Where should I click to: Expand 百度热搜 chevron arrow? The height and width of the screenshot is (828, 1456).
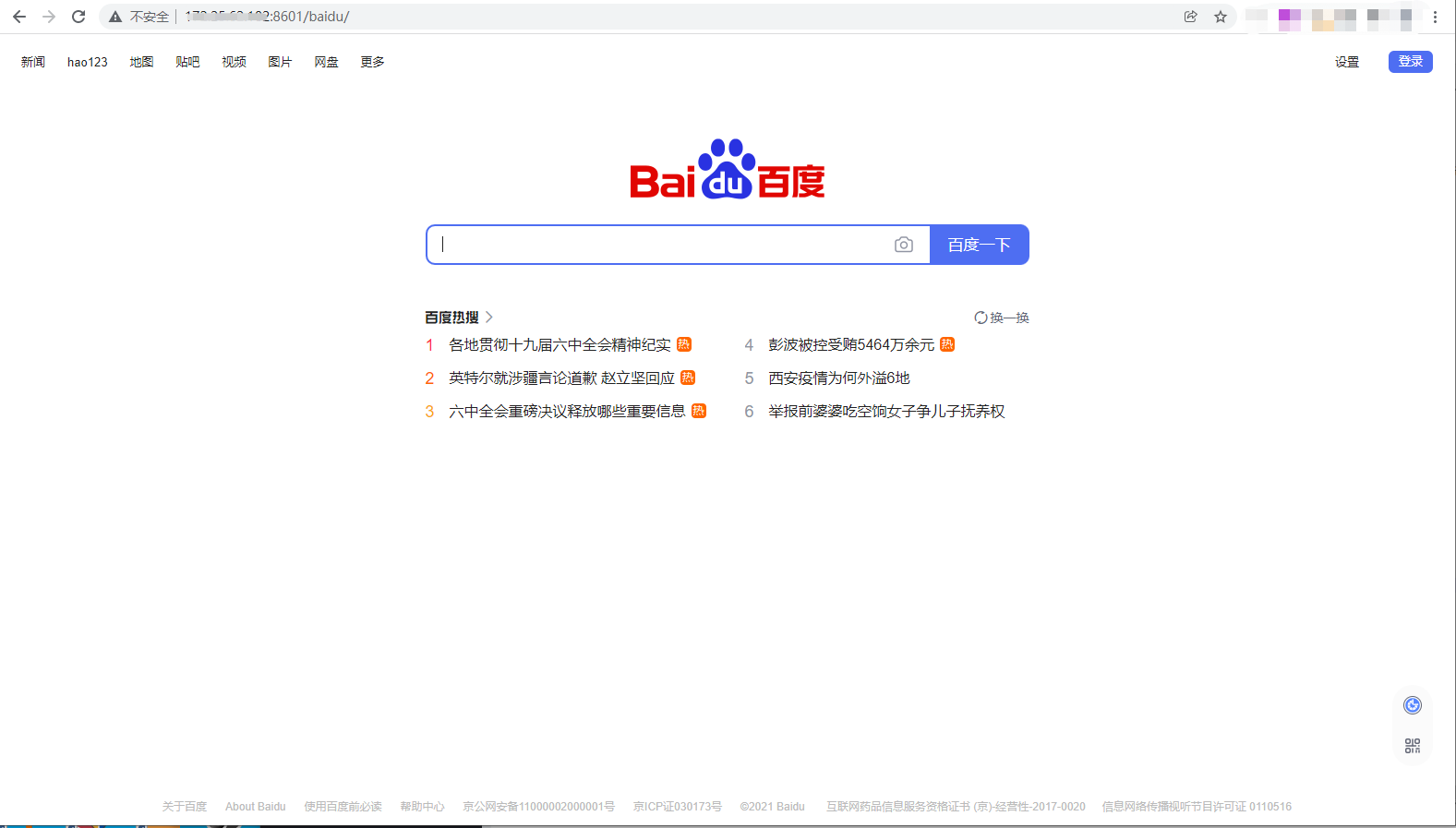[x=489, y=317]
